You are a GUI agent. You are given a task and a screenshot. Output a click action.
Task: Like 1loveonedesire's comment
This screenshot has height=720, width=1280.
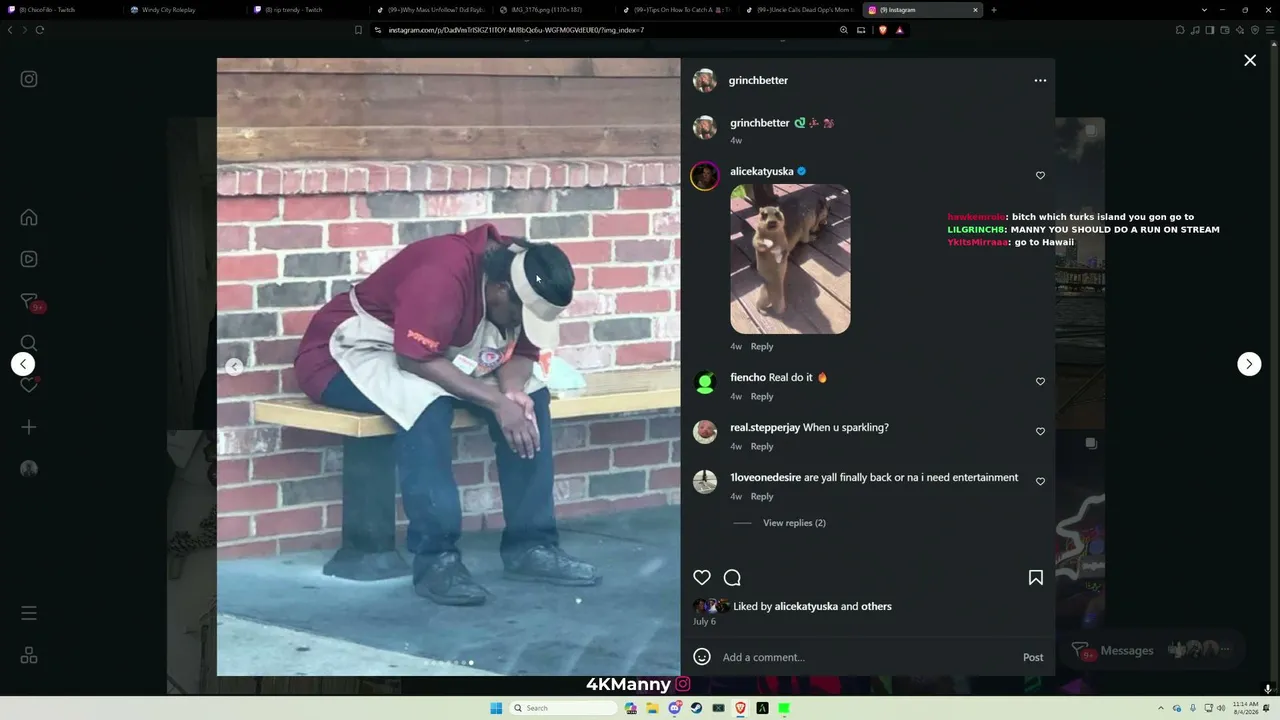coord(1040,482)
